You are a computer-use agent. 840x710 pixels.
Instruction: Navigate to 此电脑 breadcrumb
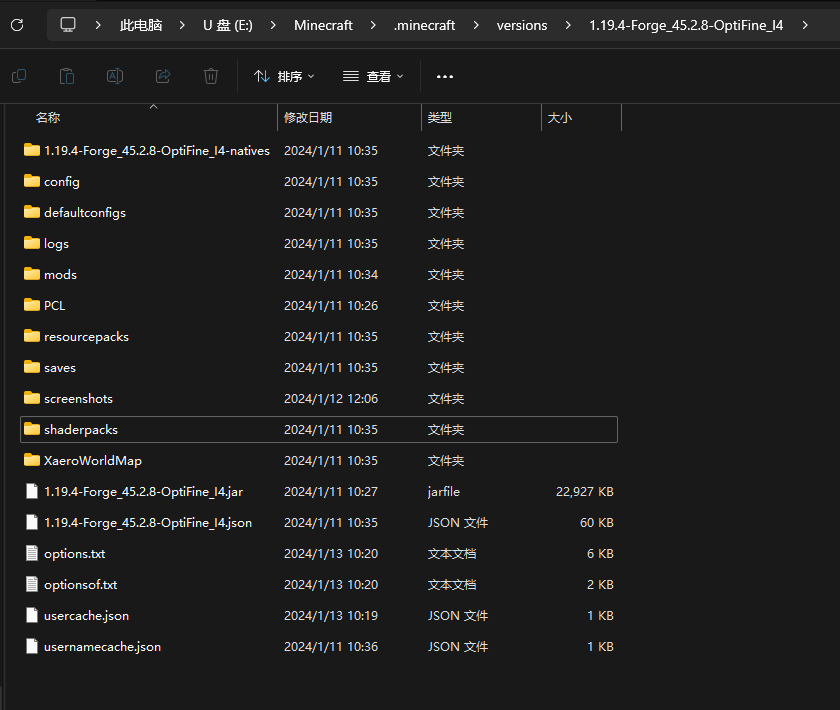[x=141, y=25]
